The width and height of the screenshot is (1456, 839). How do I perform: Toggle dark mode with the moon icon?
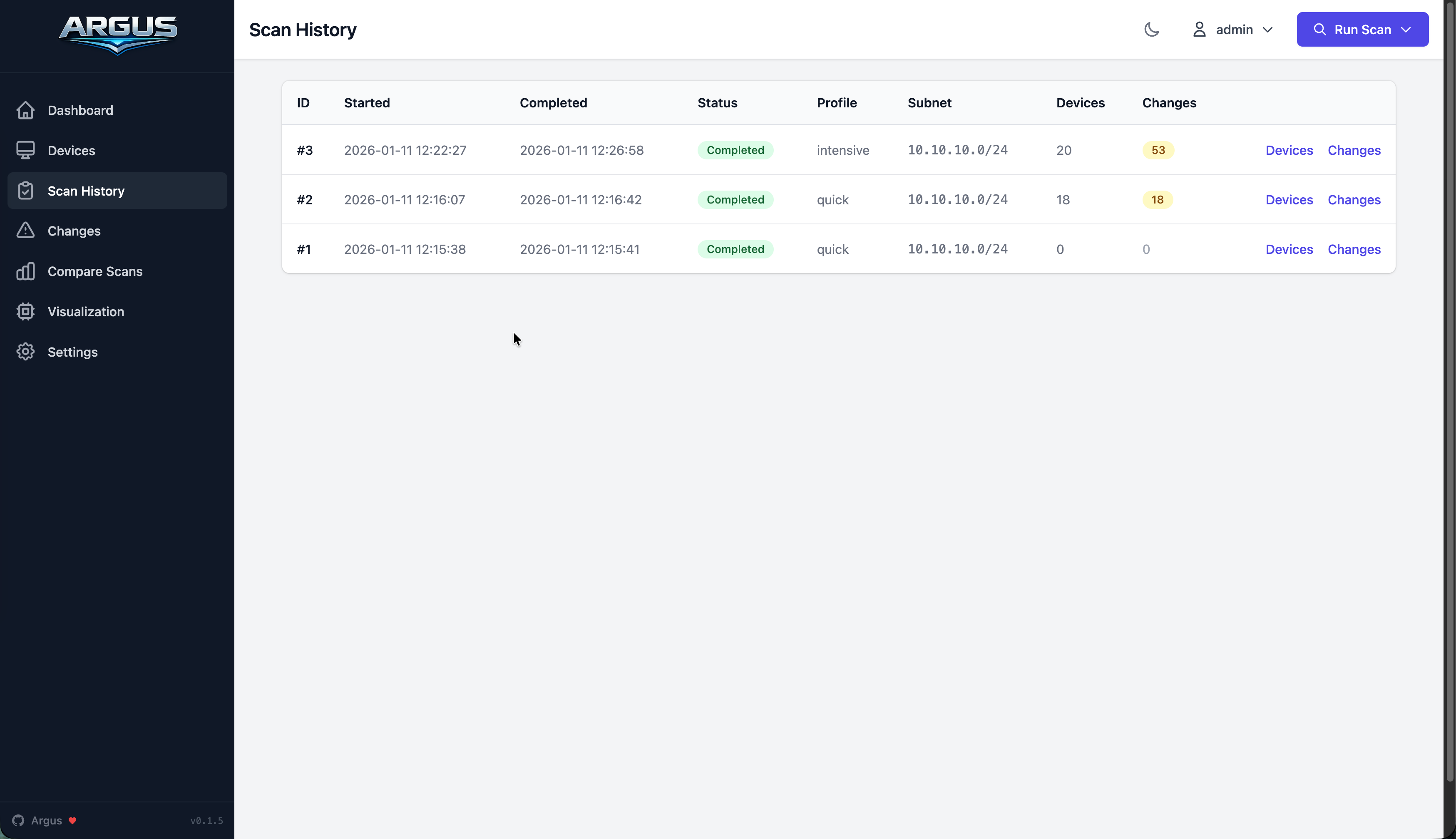1151,30
